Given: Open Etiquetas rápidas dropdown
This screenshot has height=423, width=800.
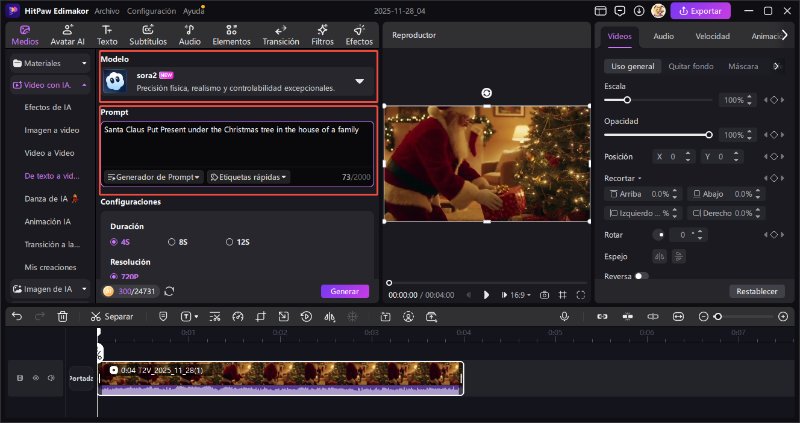Looking at the screenshot, I should coord(248,177).
